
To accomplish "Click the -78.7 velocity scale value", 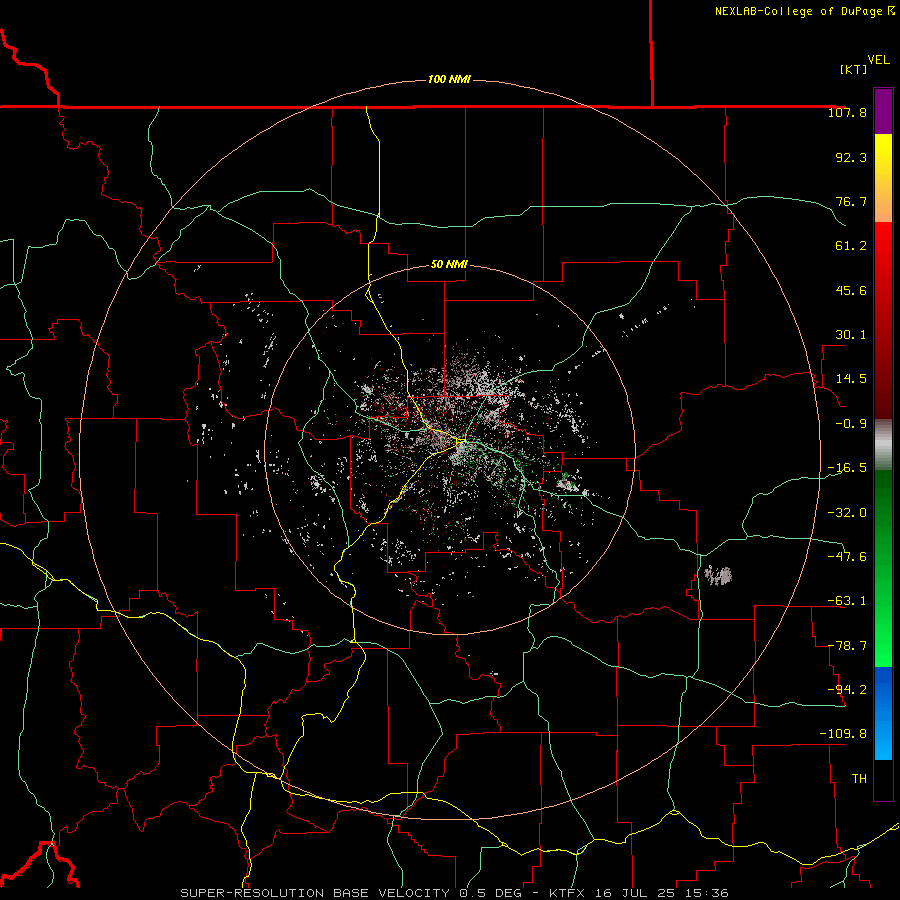I will 847,646.
